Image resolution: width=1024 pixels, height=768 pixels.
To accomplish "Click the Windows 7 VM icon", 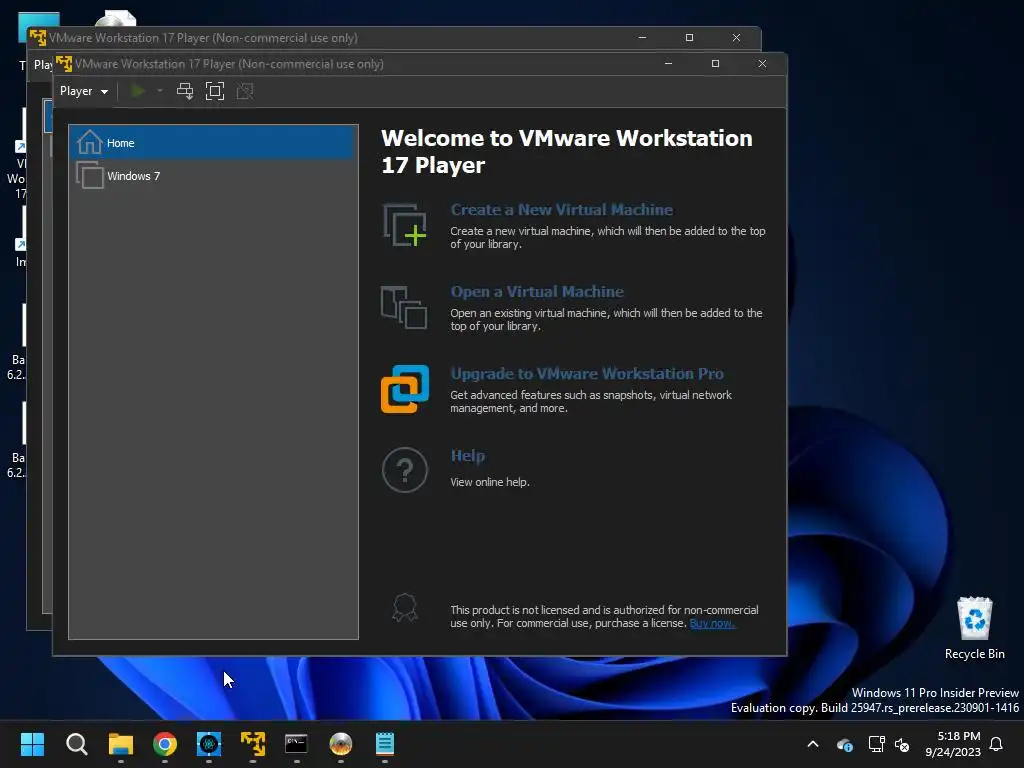I will [x=89, y=175].
